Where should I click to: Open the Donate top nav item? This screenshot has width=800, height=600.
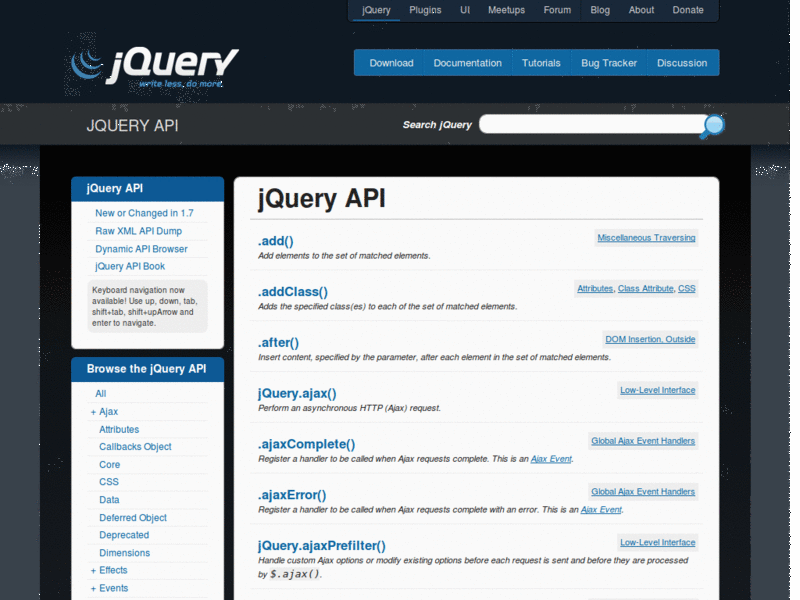coord(688,10)
